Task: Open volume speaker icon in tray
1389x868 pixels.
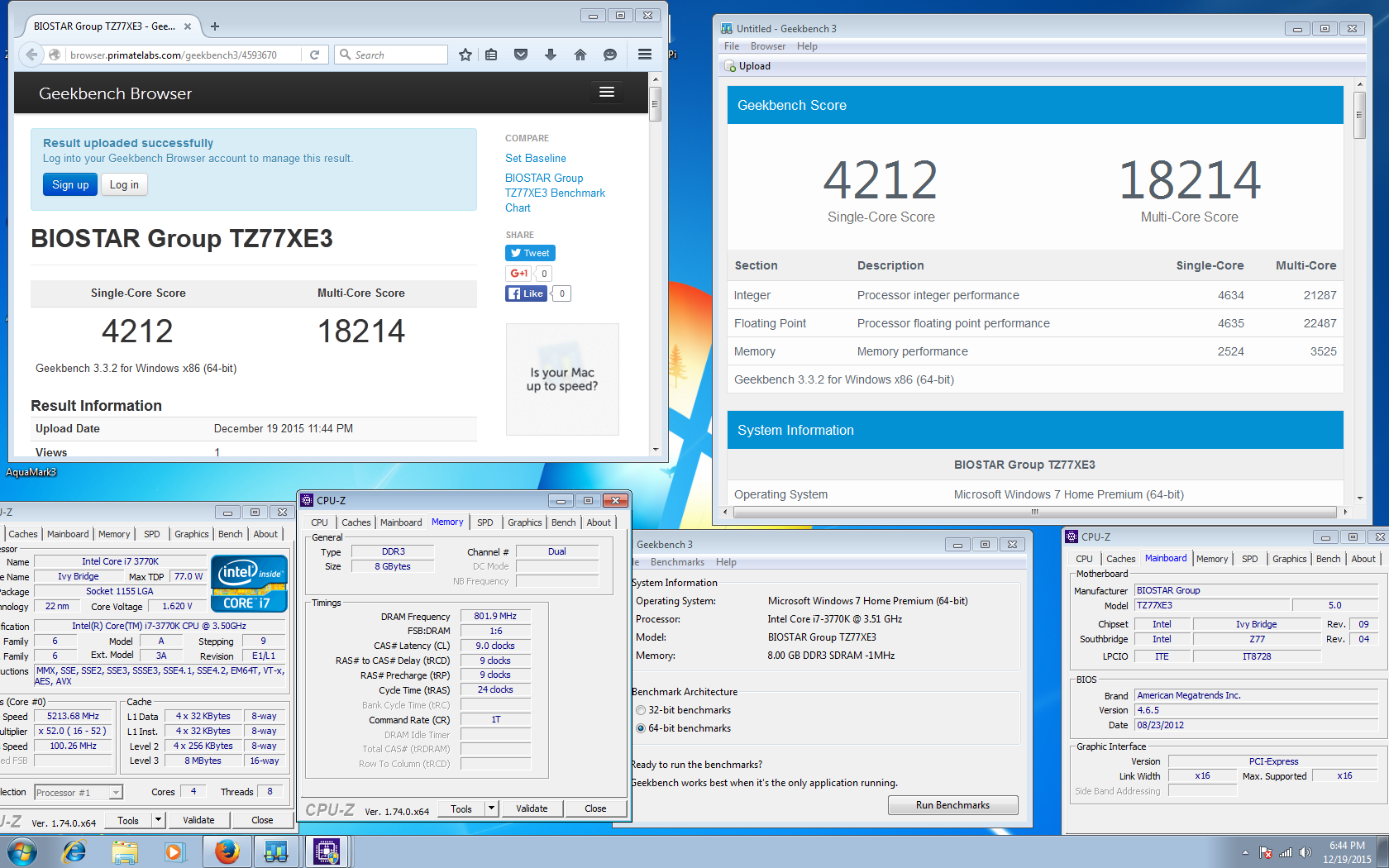Action: 1305,852
